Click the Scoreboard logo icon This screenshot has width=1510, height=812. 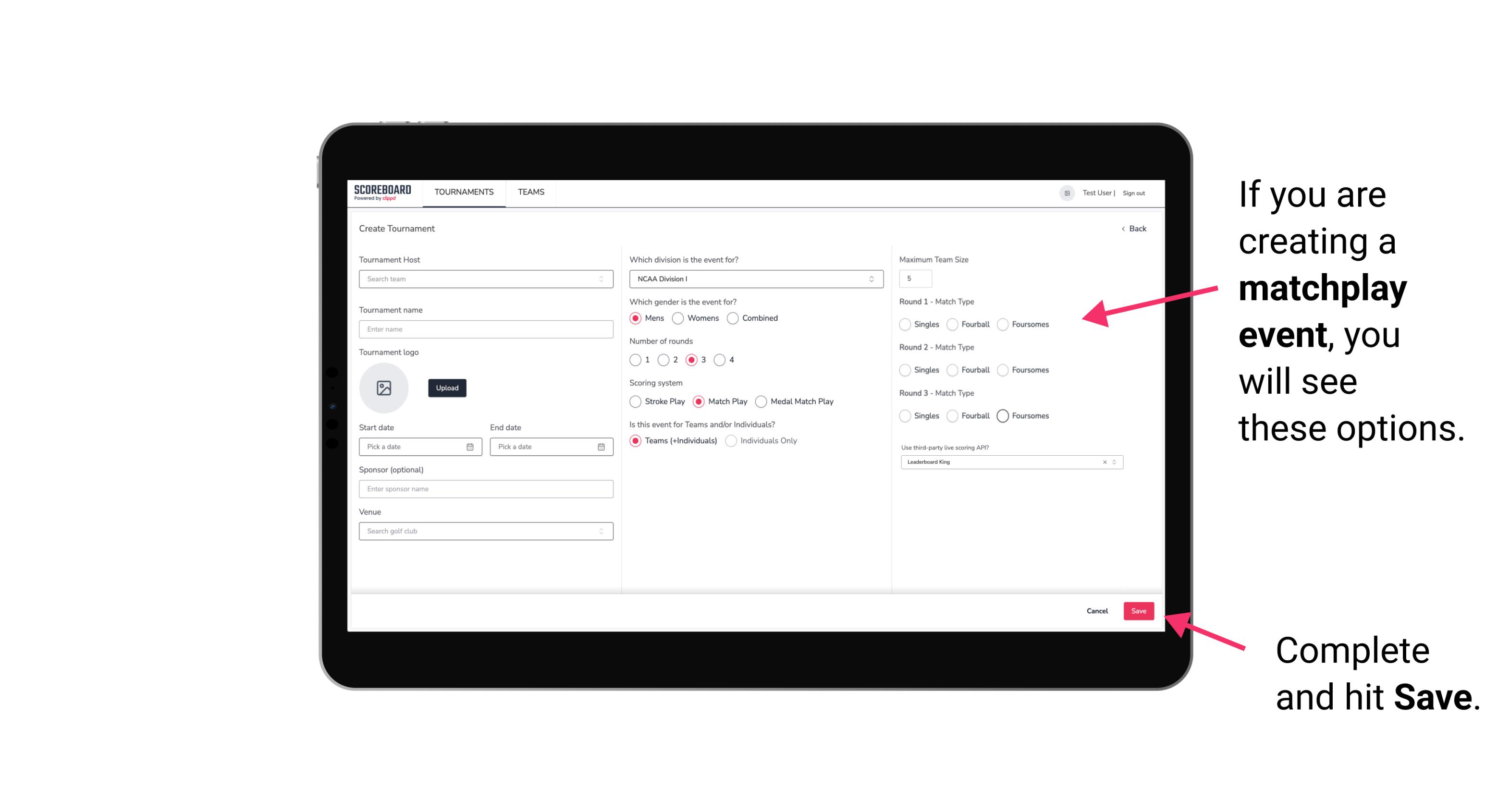pyautogui.click(x=383, y=192)
